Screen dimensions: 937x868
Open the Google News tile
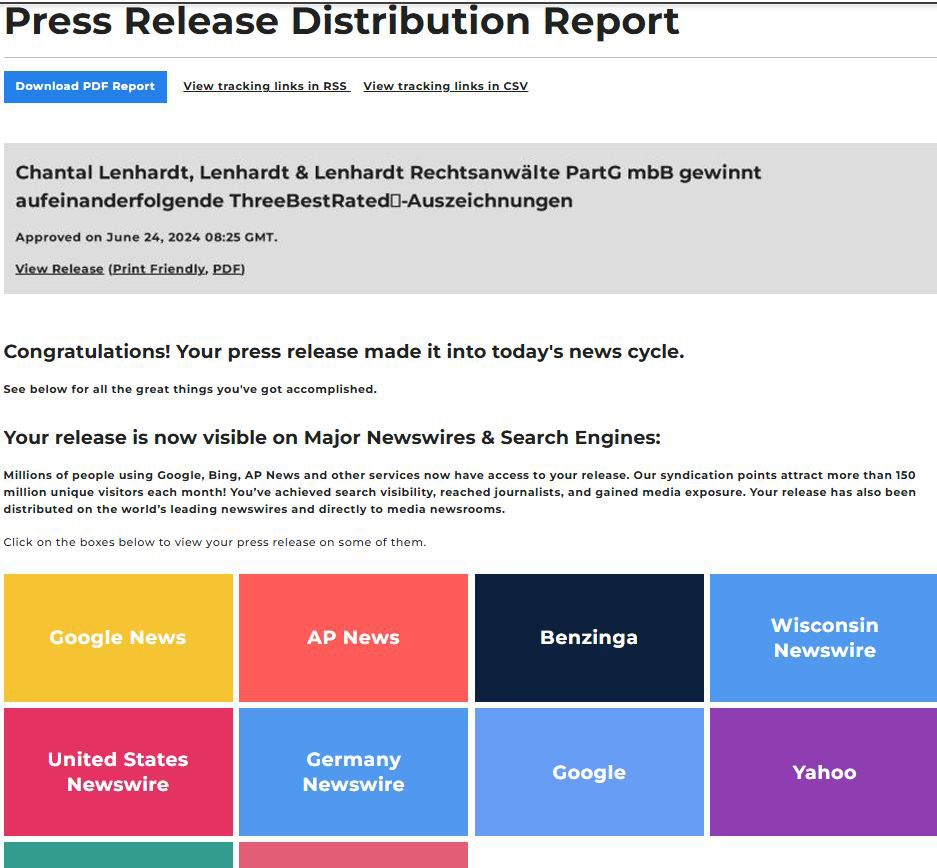click(118, 637)
